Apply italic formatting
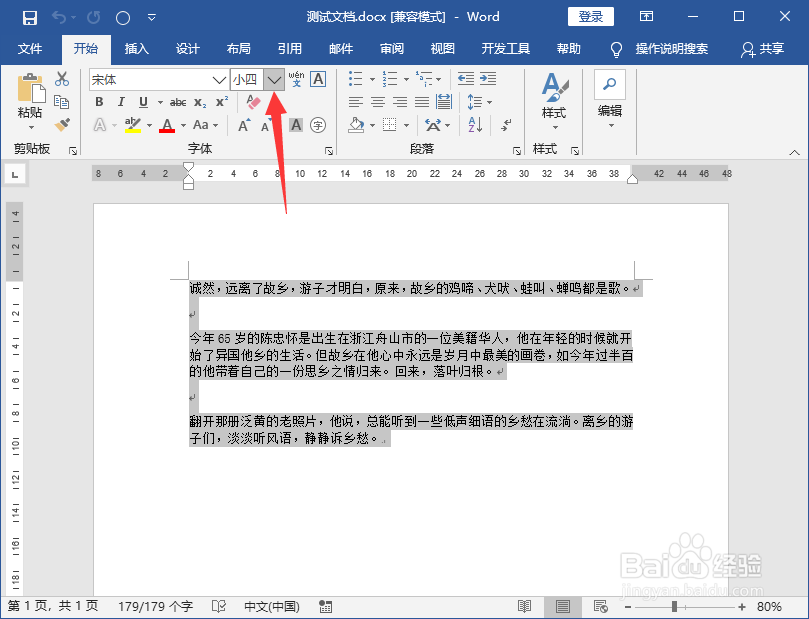Image resolution: width=809 pixels, height=619 pixels. click(x=120, y=102)
